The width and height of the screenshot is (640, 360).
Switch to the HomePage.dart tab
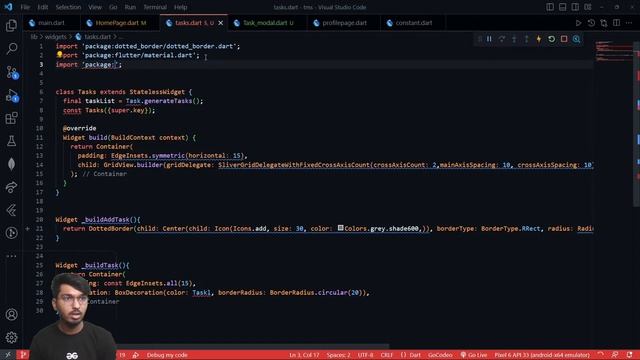point(121,23)
